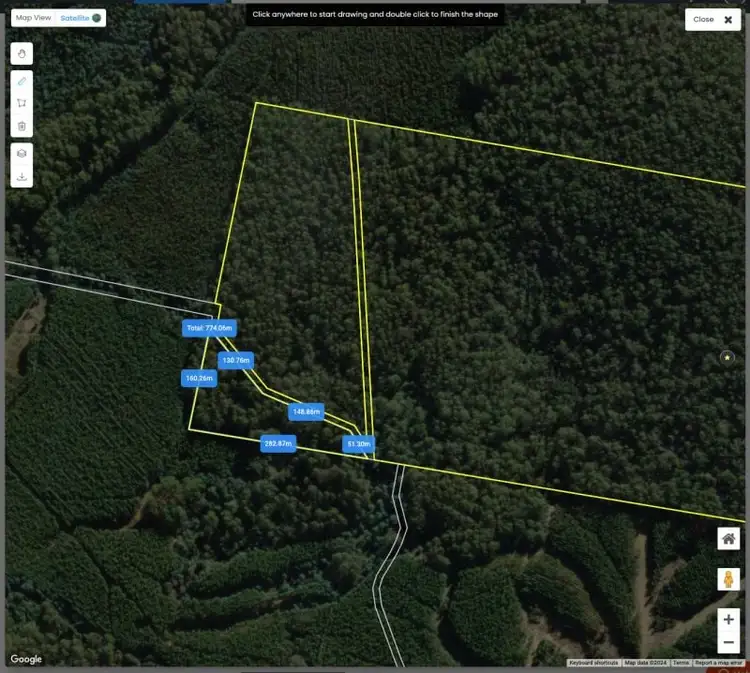Image resolution: width=750 pixels, height=673 pixels.
Task: Click the 130.76m measurement label
Action: click(236, 360)
